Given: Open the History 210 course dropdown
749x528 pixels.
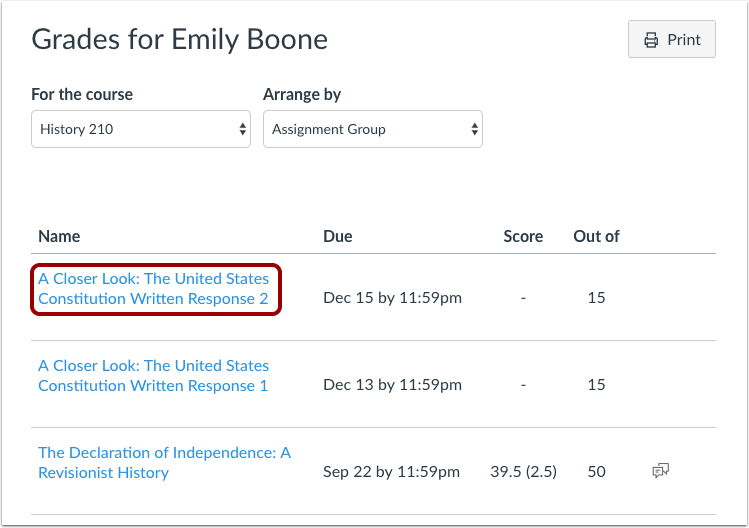Looking at the screenshot, I should pyautogui.click(x=140, y=129).
